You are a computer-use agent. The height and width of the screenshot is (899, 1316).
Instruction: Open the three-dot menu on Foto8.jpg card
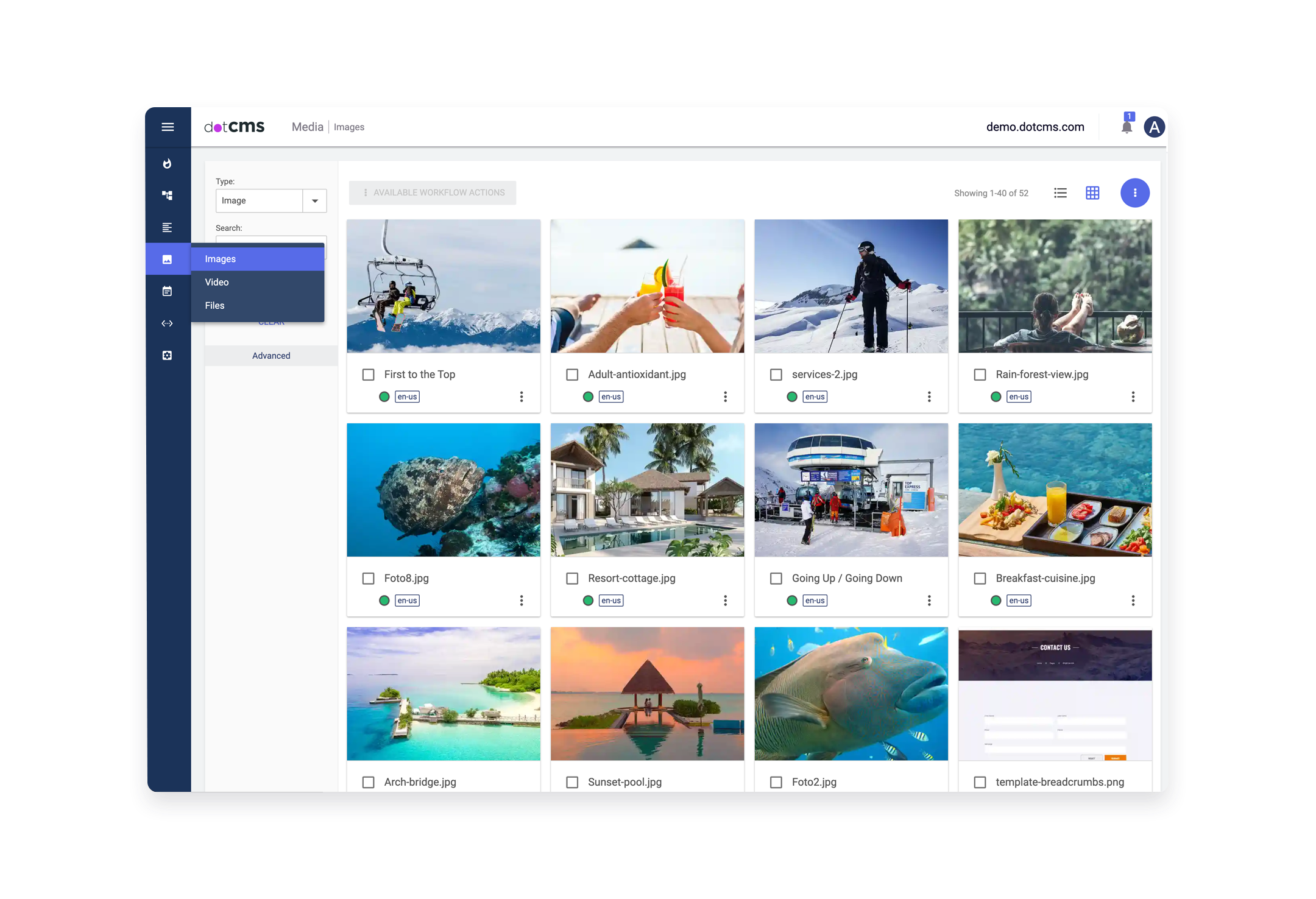[522, 601]
